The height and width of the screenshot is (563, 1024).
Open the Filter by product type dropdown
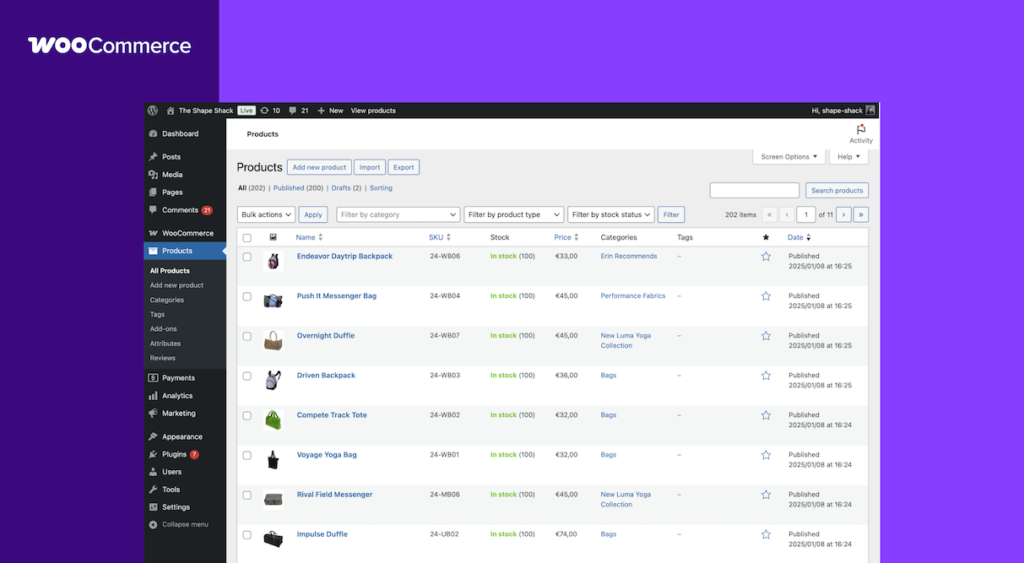pyautogui.click(x=513, y=214)
